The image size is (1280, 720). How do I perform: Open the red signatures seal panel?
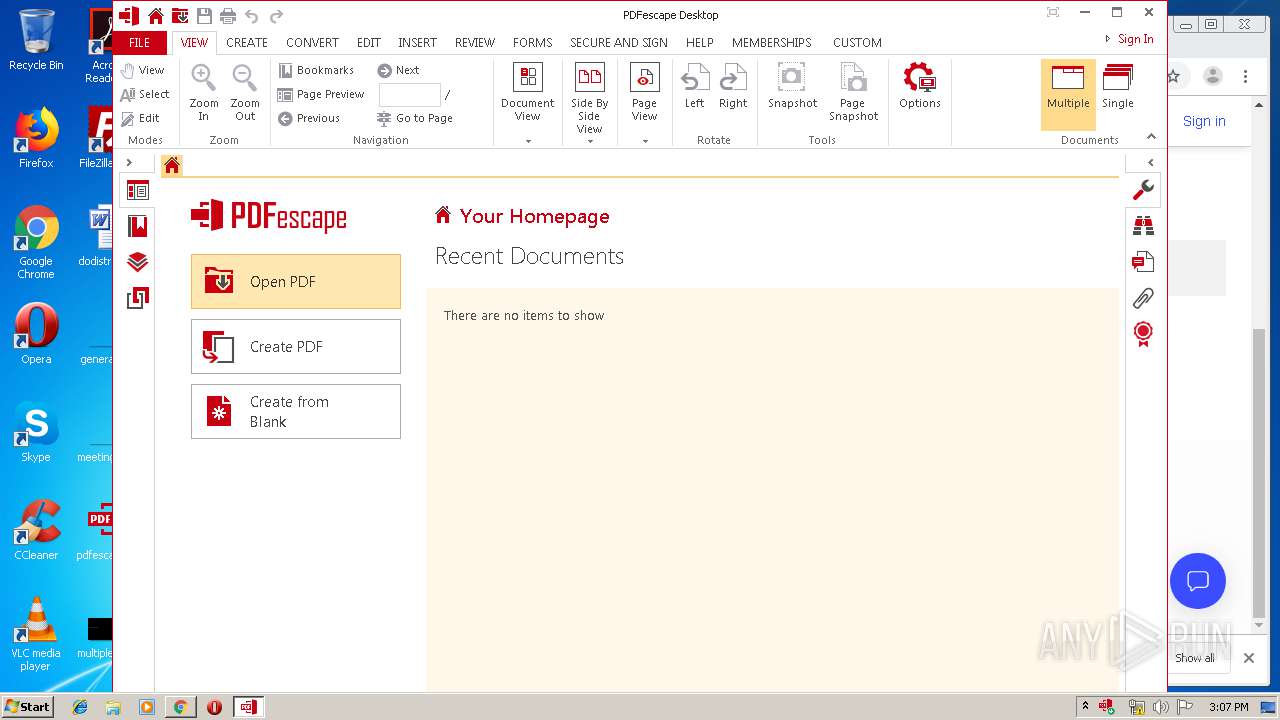point(1143,333)
